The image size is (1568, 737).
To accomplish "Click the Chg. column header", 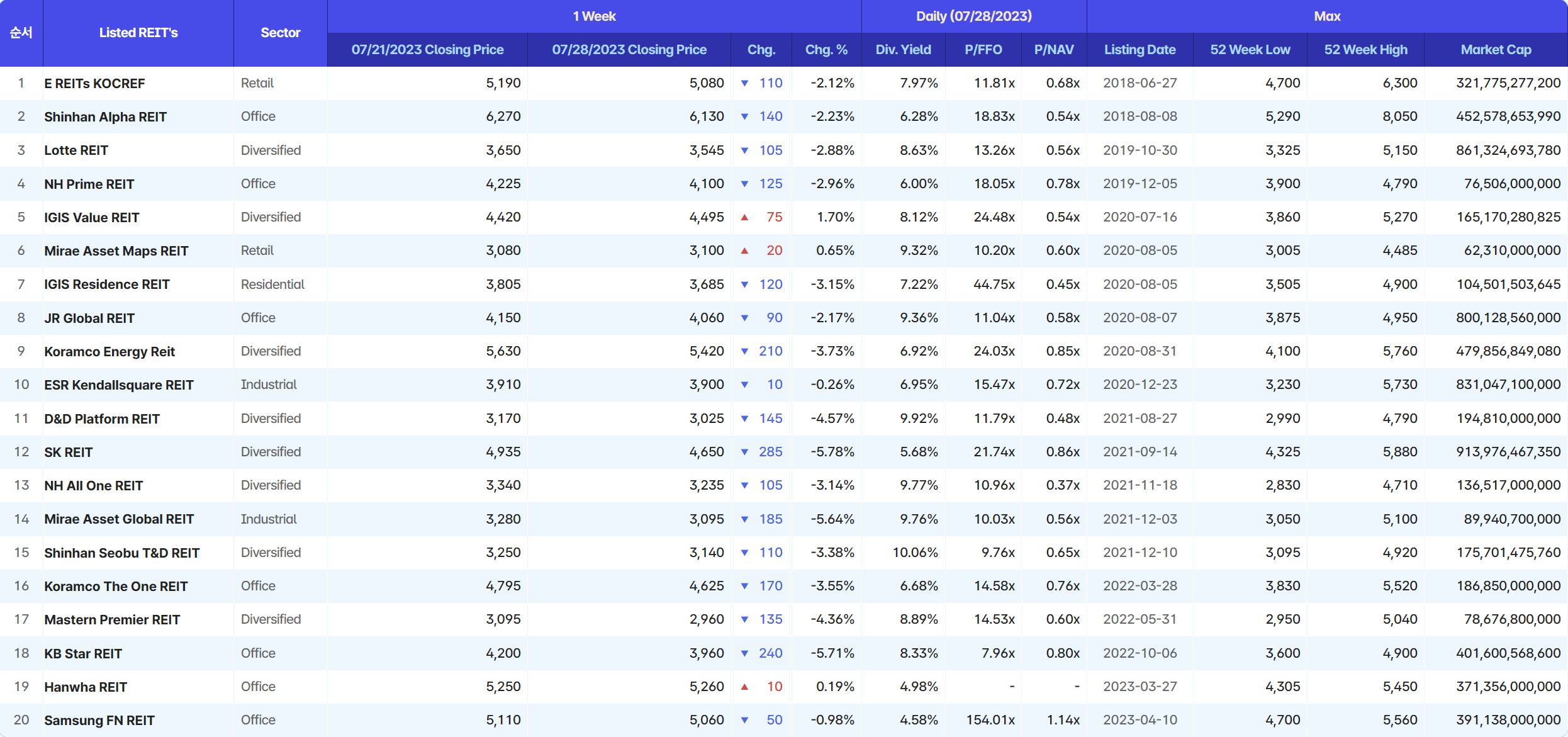I will 761,50.
